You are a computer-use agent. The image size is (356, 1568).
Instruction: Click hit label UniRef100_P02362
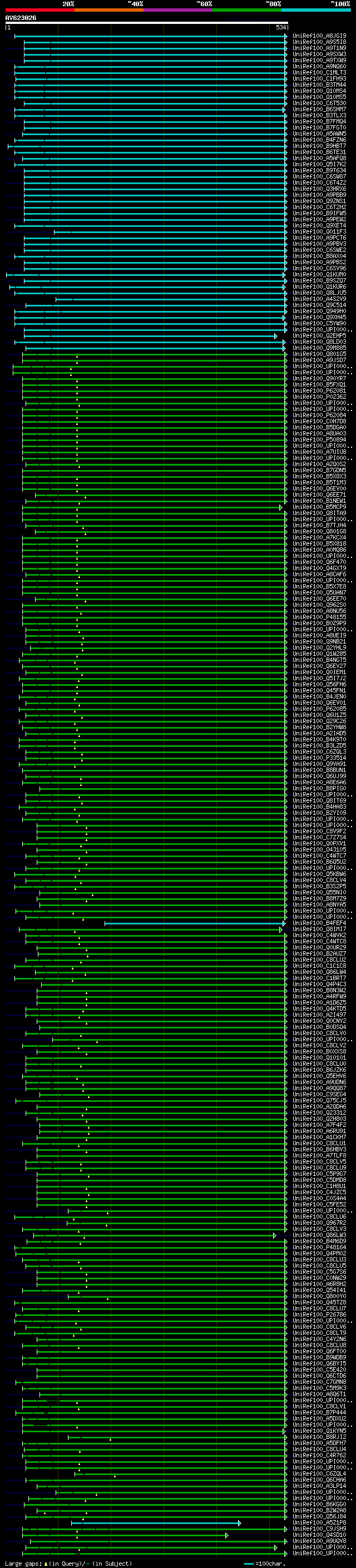pos(319,397)
